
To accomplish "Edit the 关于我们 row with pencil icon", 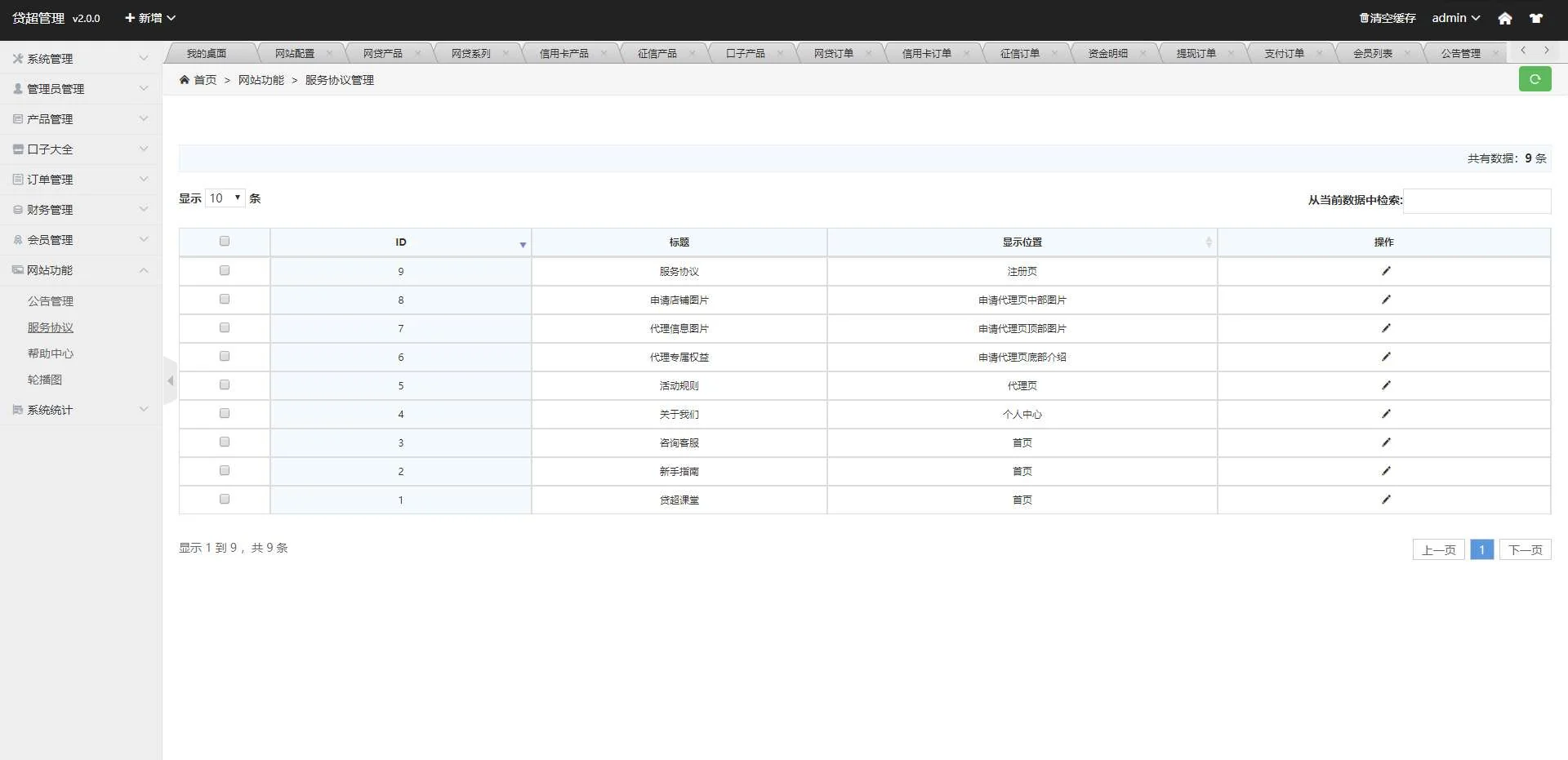I will pos(1385,414).
